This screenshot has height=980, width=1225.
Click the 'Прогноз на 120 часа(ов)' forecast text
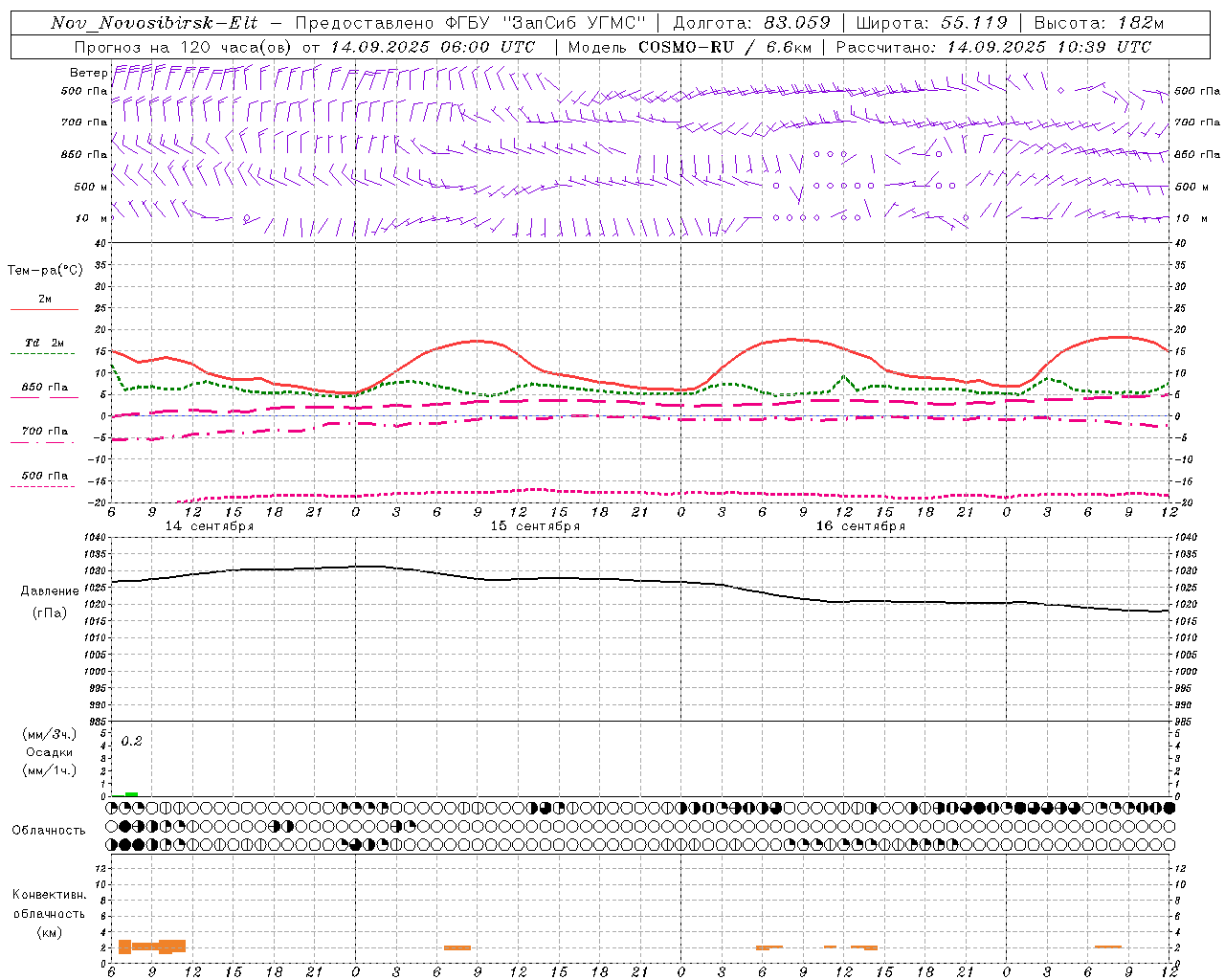pyautogui.click(x=184, y=47)
